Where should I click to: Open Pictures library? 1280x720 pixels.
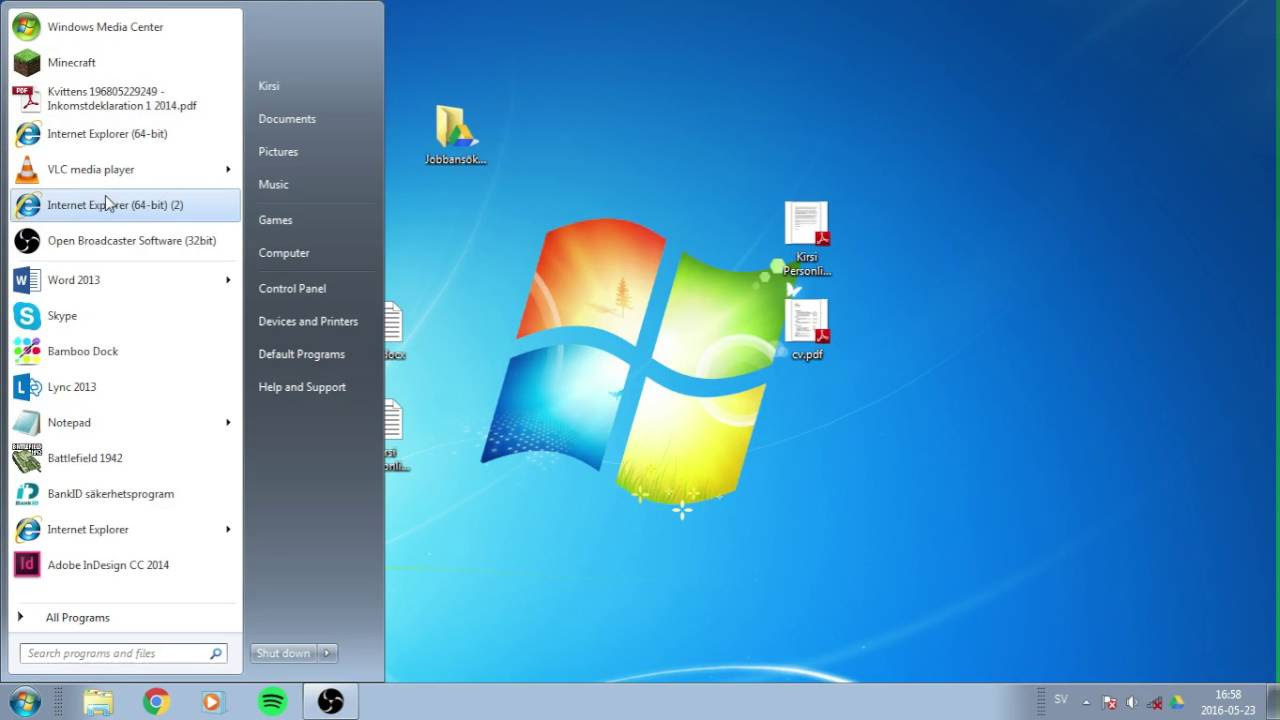point(278,152)
